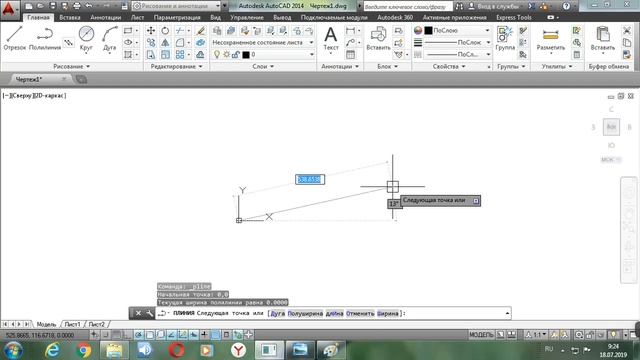Click the Copy objects tool icon

click(151, 42)
